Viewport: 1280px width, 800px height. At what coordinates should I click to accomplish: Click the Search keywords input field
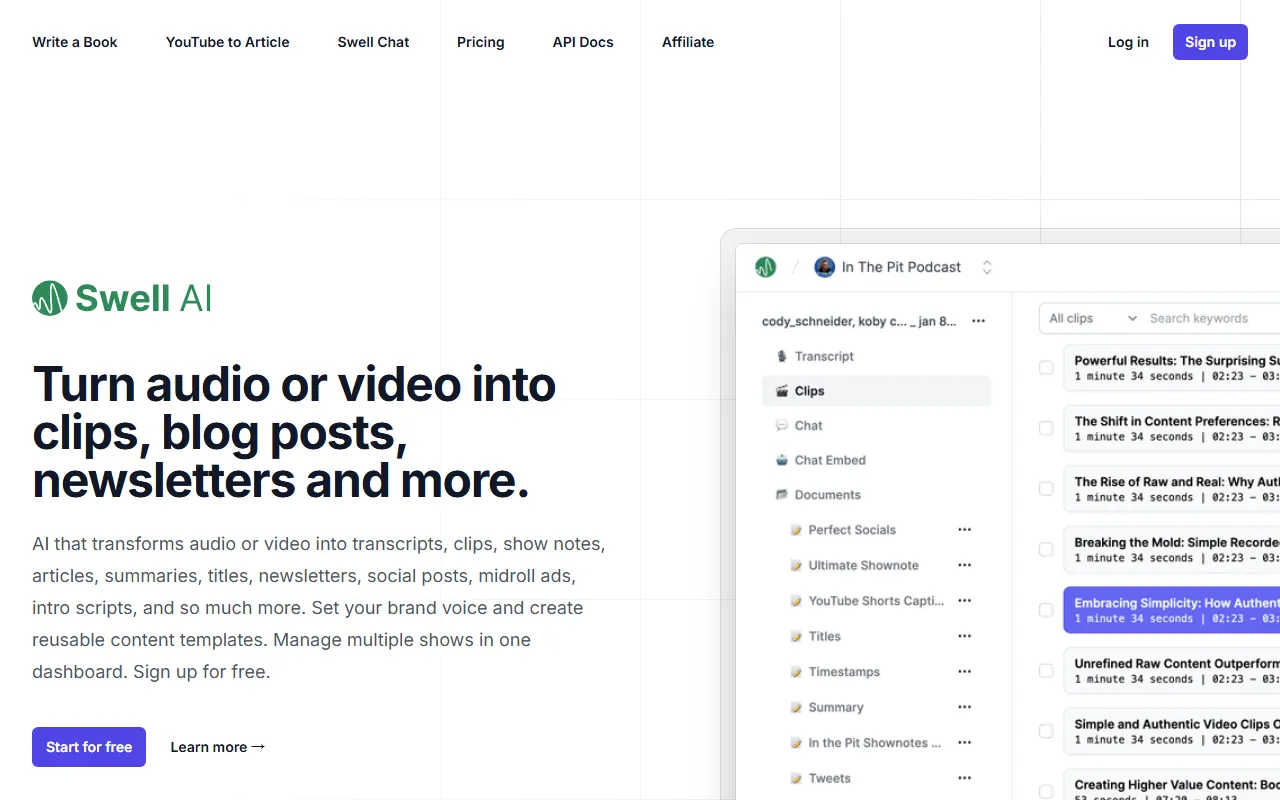(x=1210, y=318)
